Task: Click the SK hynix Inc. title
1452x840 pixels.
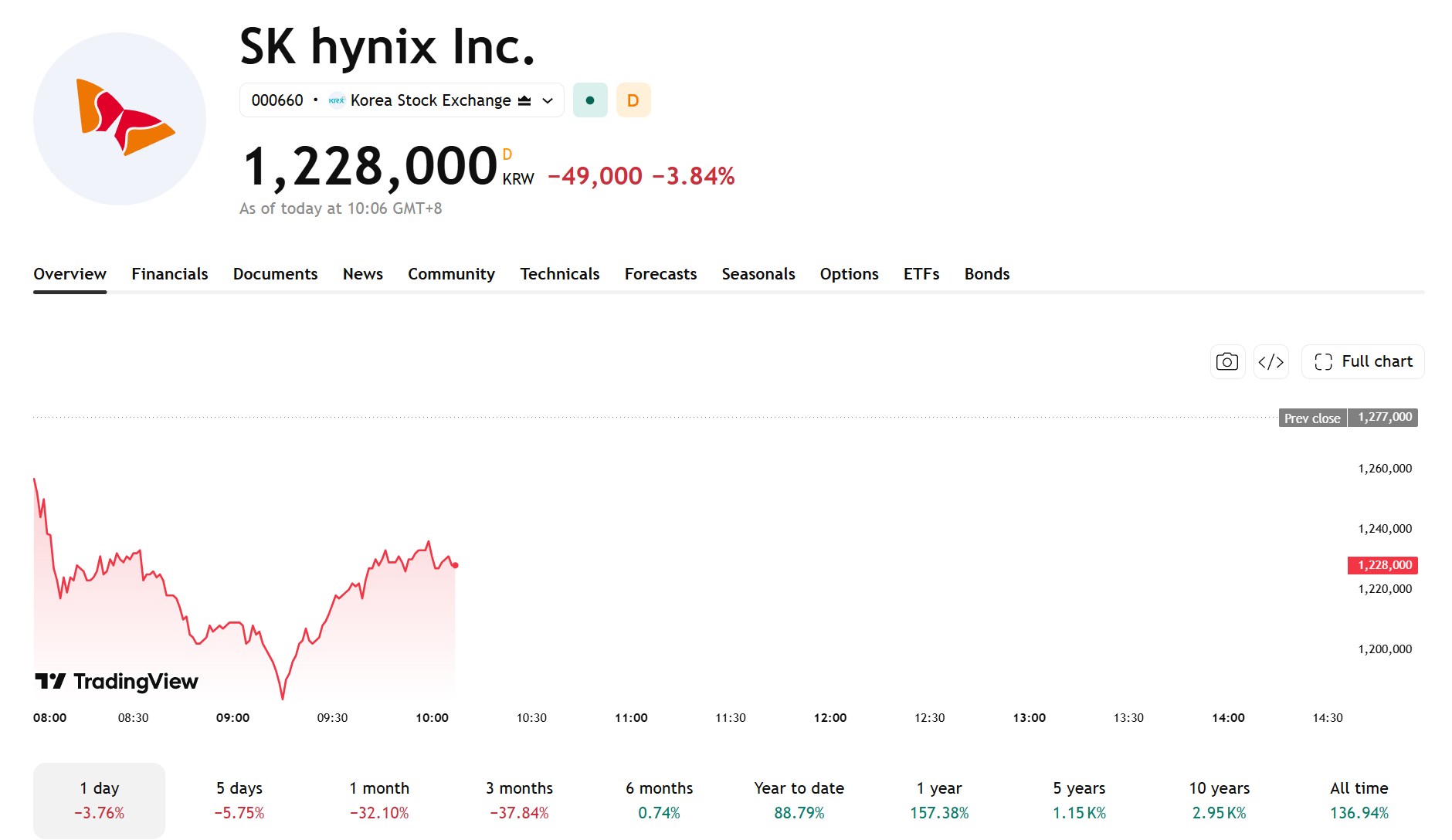Action: (387, 47)
